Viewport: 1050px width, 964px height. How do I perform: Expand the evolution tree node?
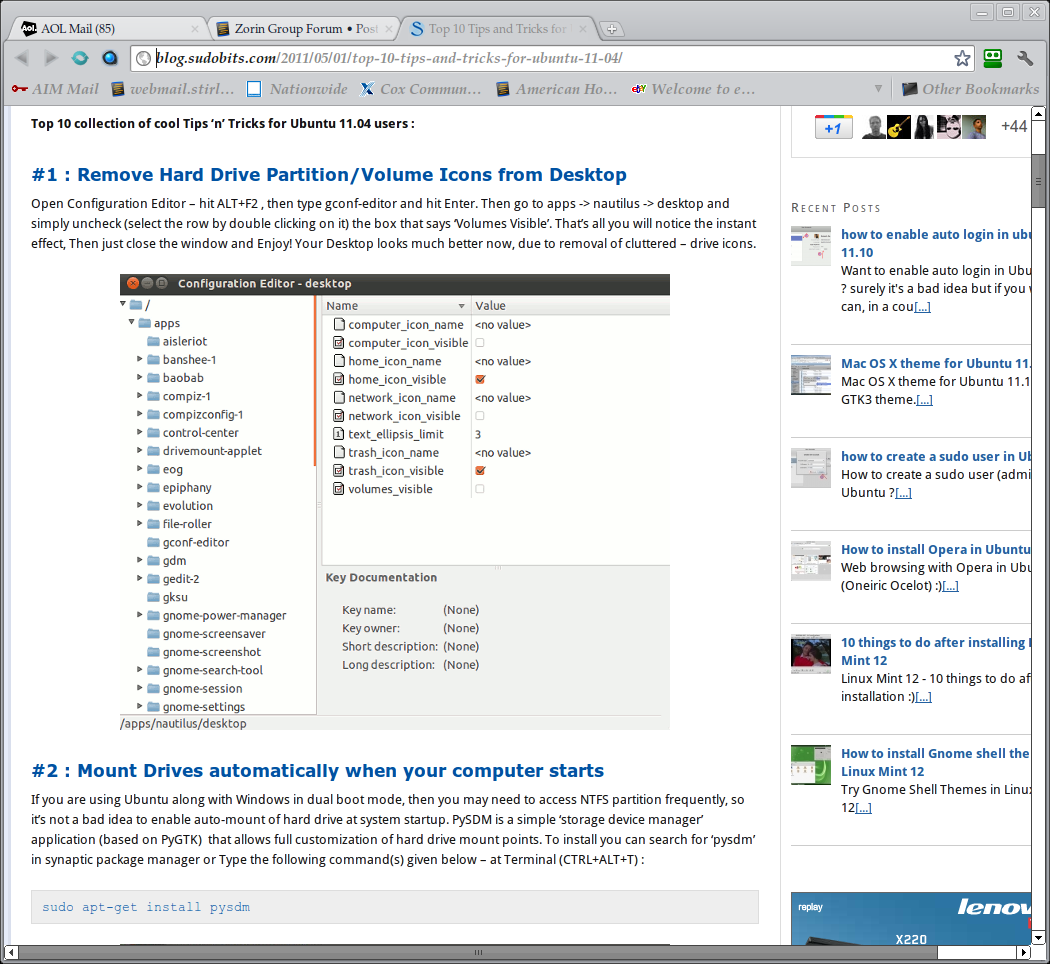coord(140,505)
